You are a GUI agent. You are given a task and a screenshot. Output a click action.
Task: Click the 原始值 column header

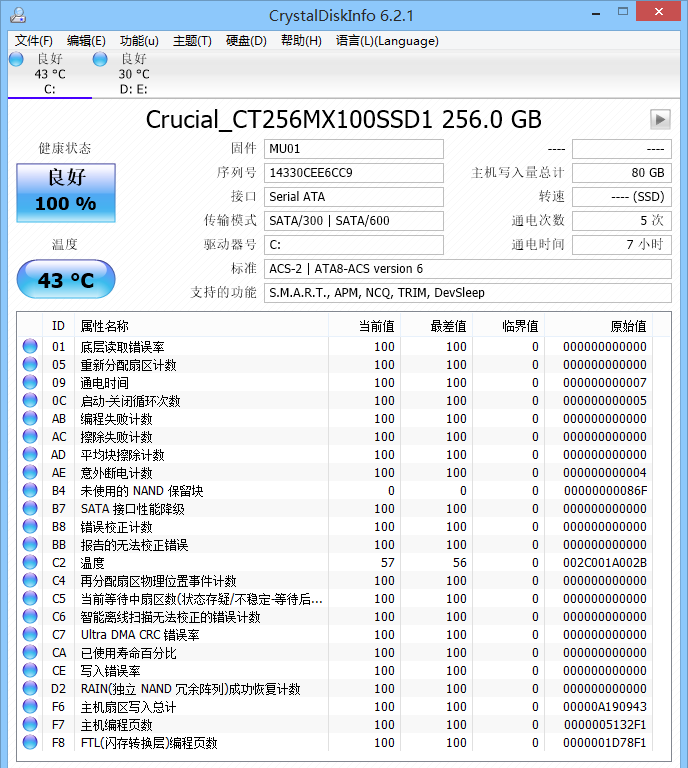pos(598,326)
